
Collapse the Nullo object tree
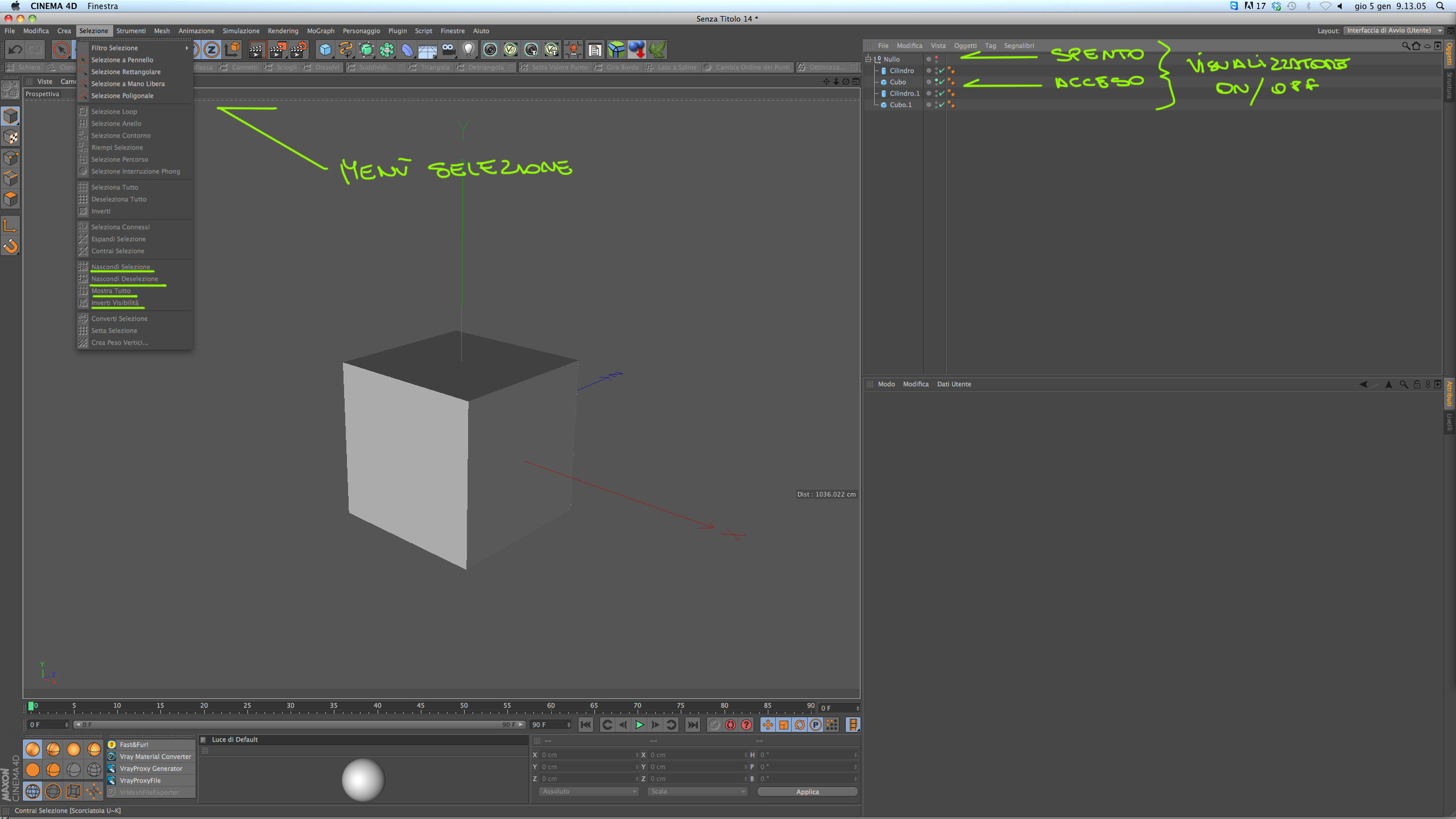[868, 59]
